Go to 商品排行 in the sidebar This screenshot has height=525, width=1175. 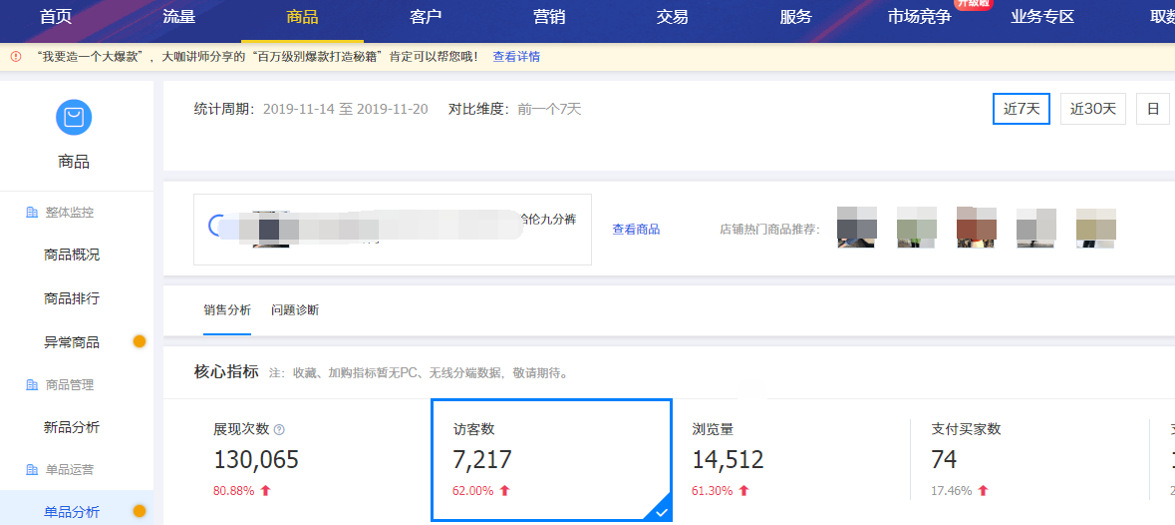72,298
